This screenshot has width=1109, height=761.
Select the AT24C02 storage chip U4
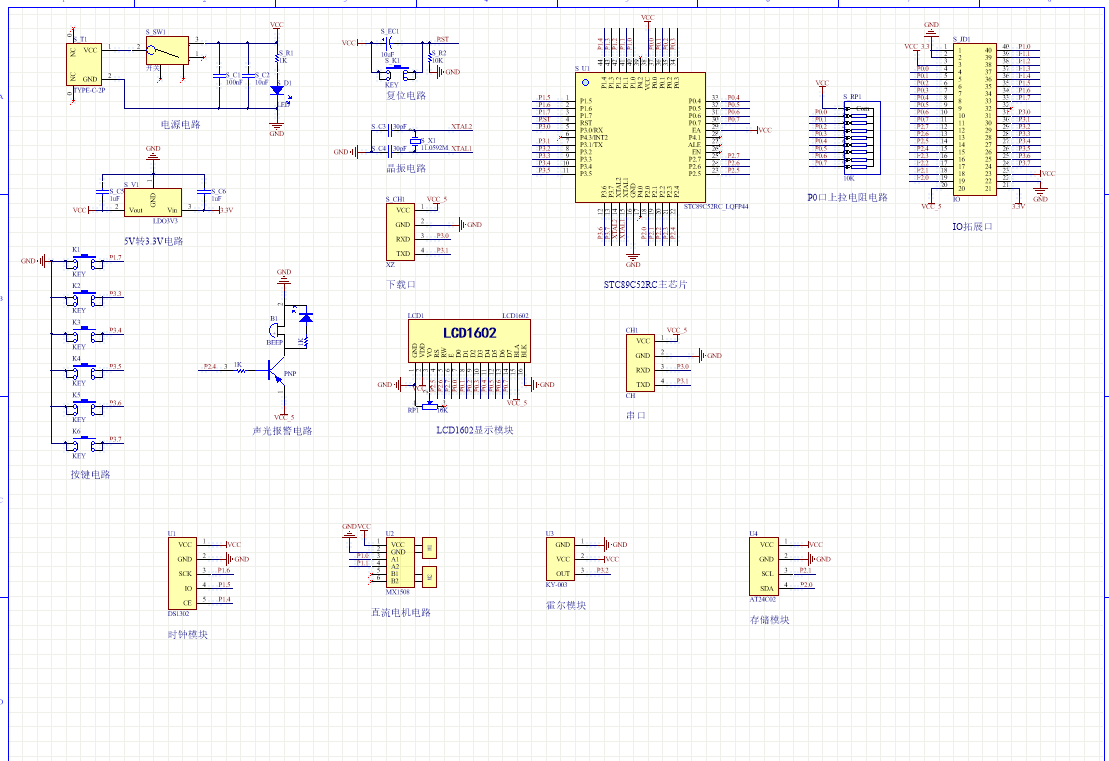(x=765, y=566)
